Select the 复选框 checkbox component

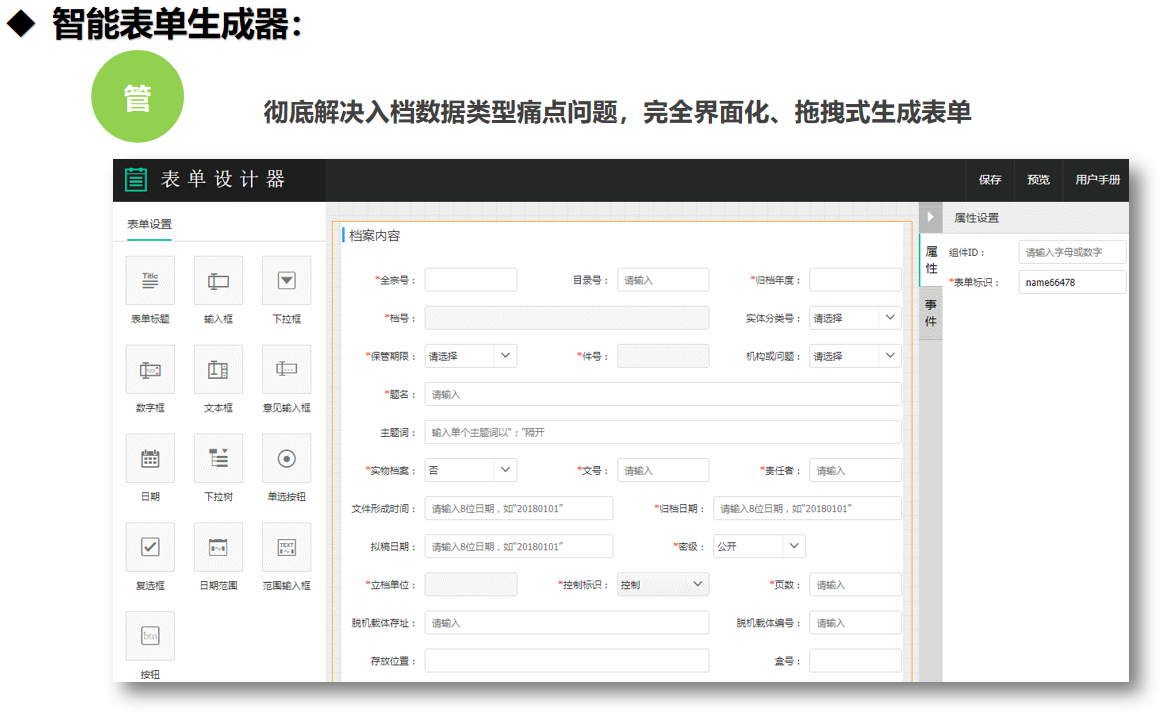(x=150, y=547)
